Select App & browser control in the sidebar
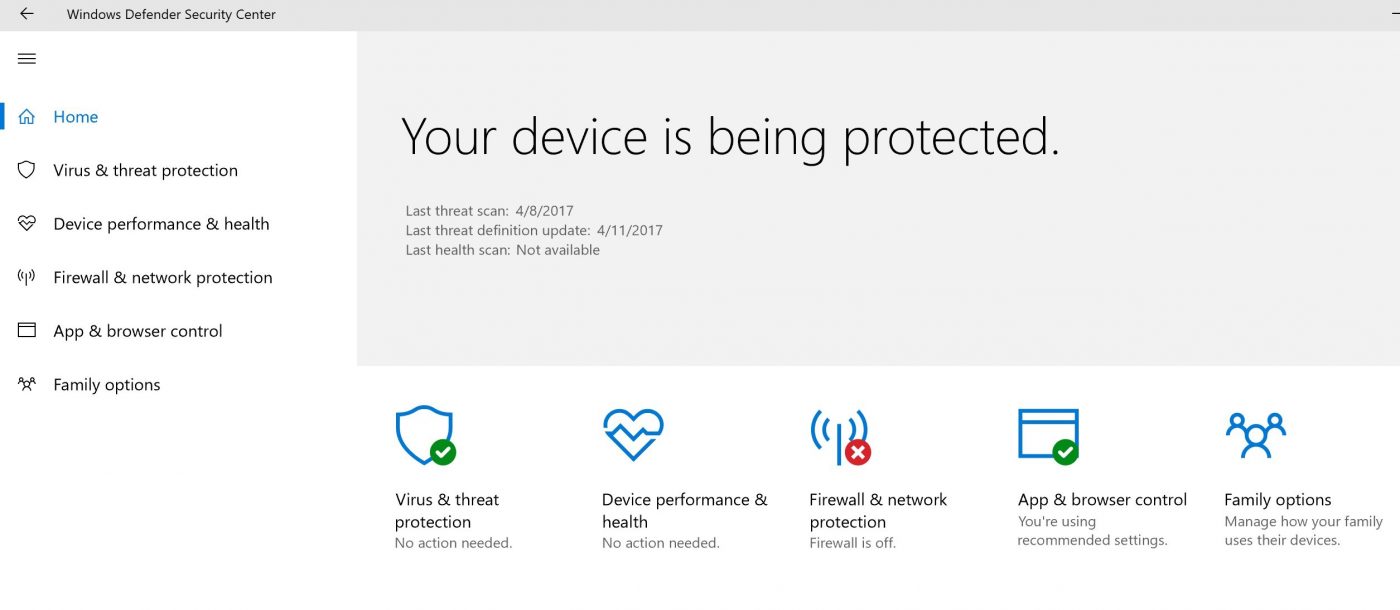This screenshot has width=1400, height=610. (137, 330)
